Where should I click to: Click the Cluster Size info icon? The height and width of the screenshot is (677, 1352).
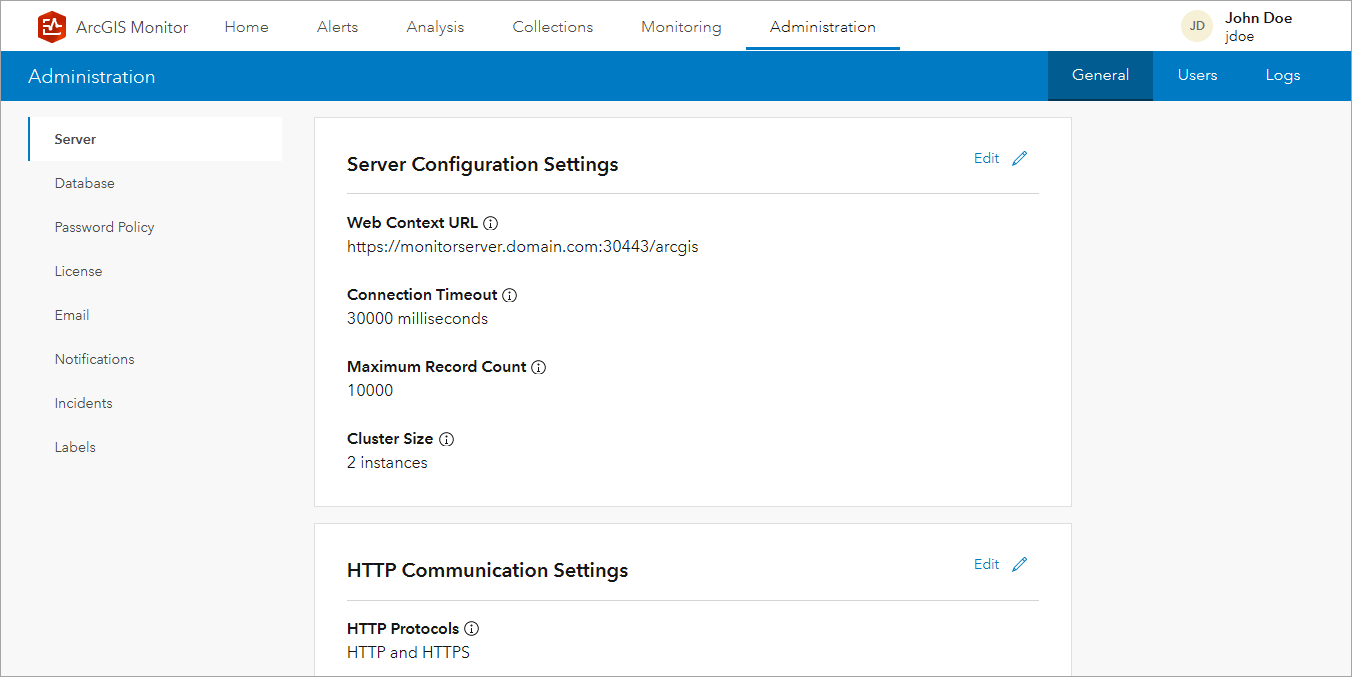click(x=446, y=439)
